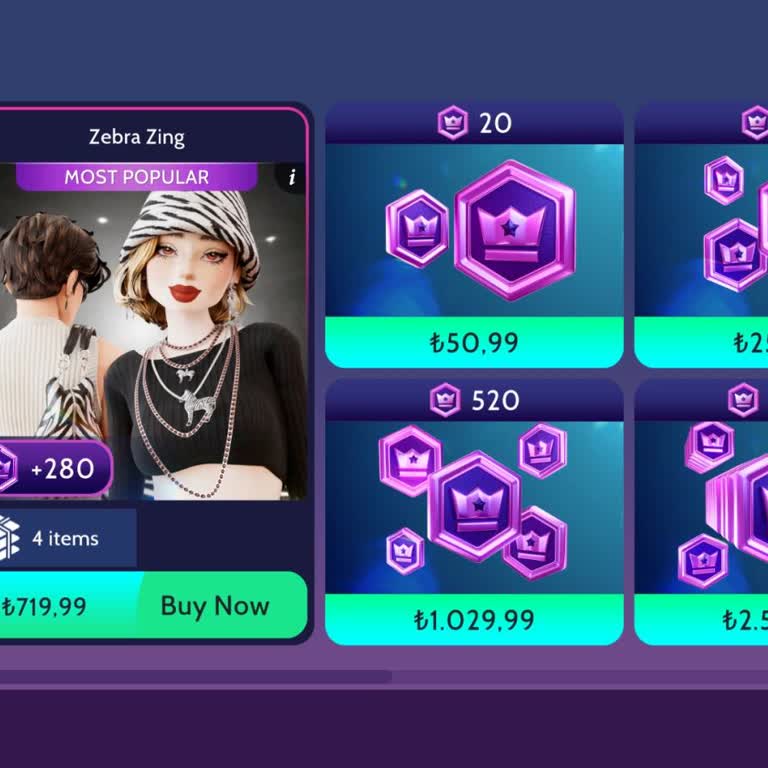The width and height of the screenshot is (768, 768).
Task: Click the crown icon beside 520
Action: tap(445, 400)
